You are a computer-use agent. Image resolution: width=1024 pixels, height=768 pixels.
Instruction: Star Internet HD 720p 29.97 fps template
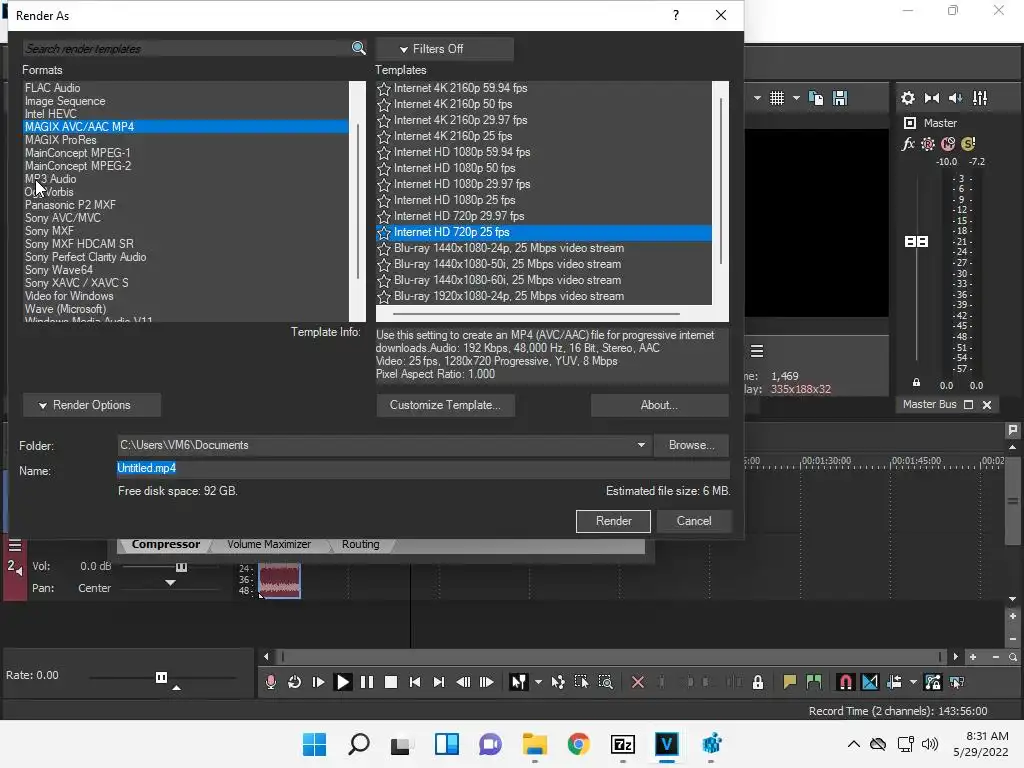click(x=384, y=216)
